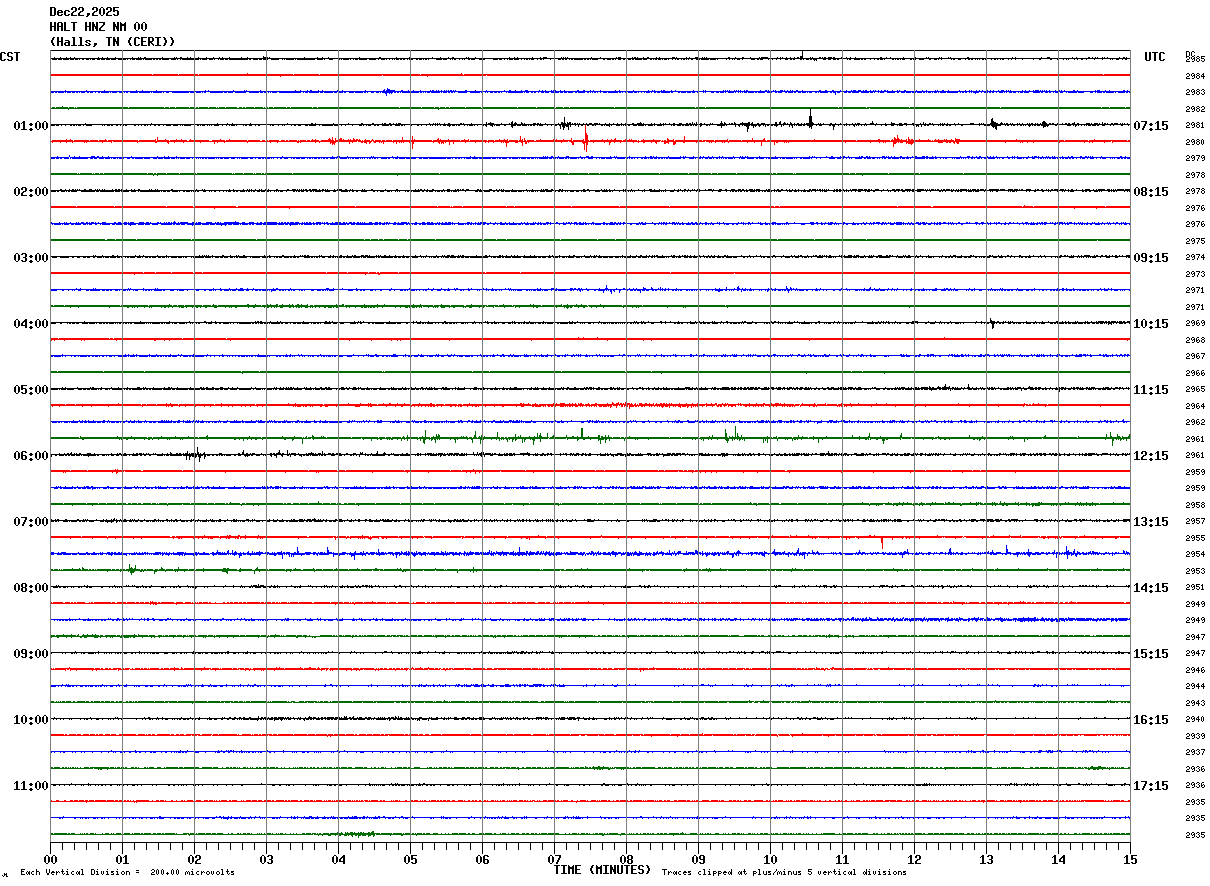The width and height of the screenshot is (1210, 886).
Task: Click the "13" minute tick label
Action: pos(986,859)
